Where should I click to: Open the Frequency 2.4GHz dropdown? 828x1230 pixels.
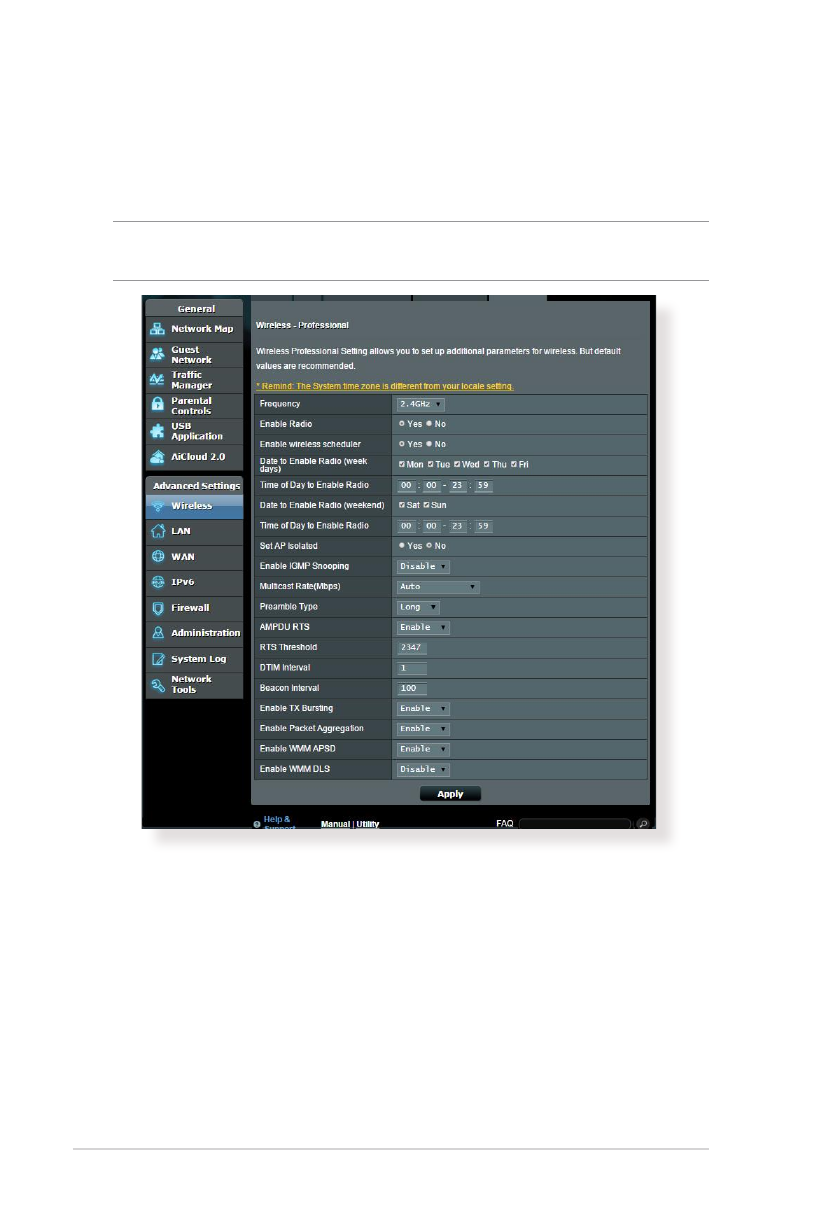point(421,404)
